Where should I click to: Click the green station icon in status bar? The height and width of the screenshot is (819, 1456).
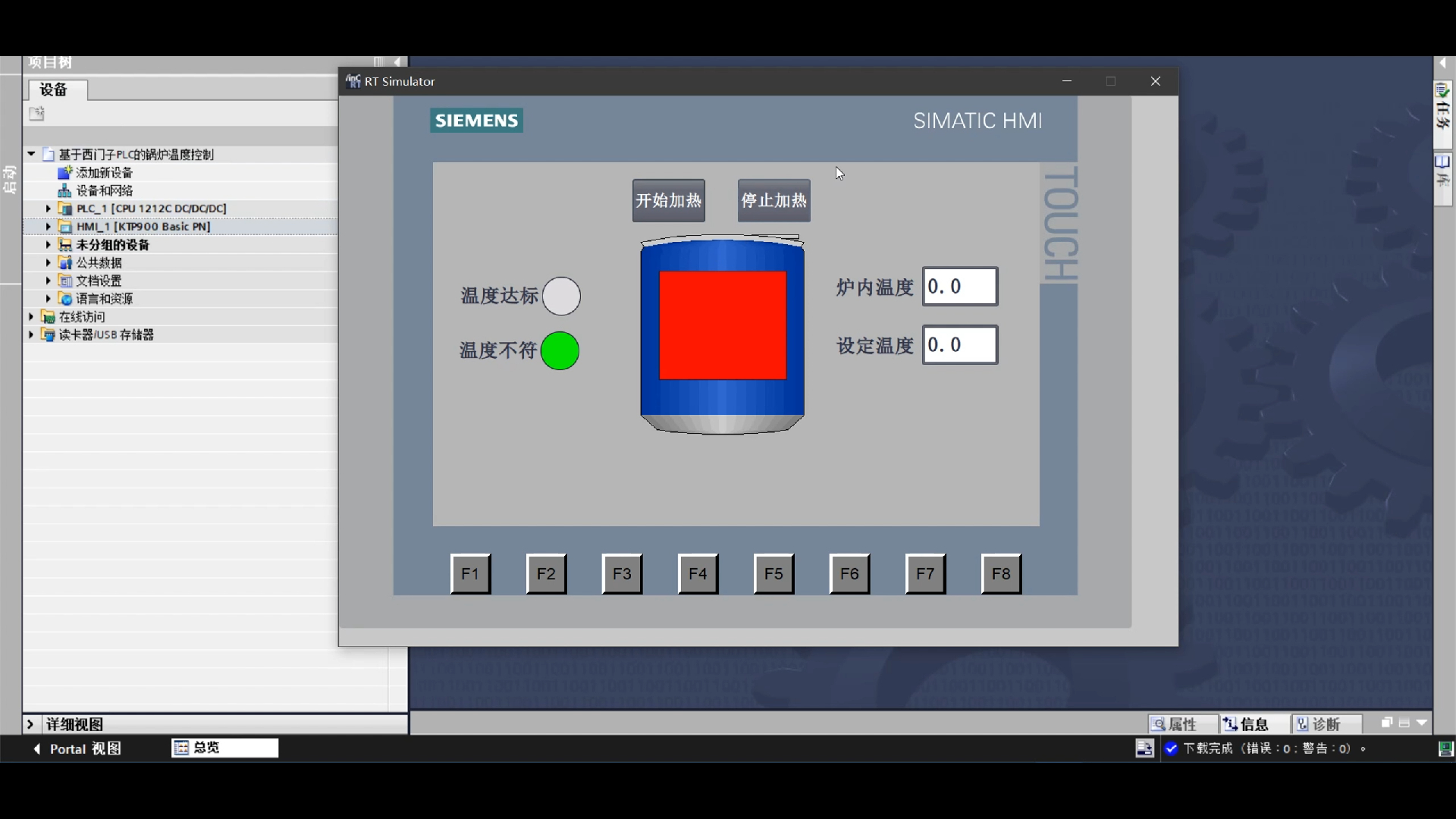tap(1445, 748)
